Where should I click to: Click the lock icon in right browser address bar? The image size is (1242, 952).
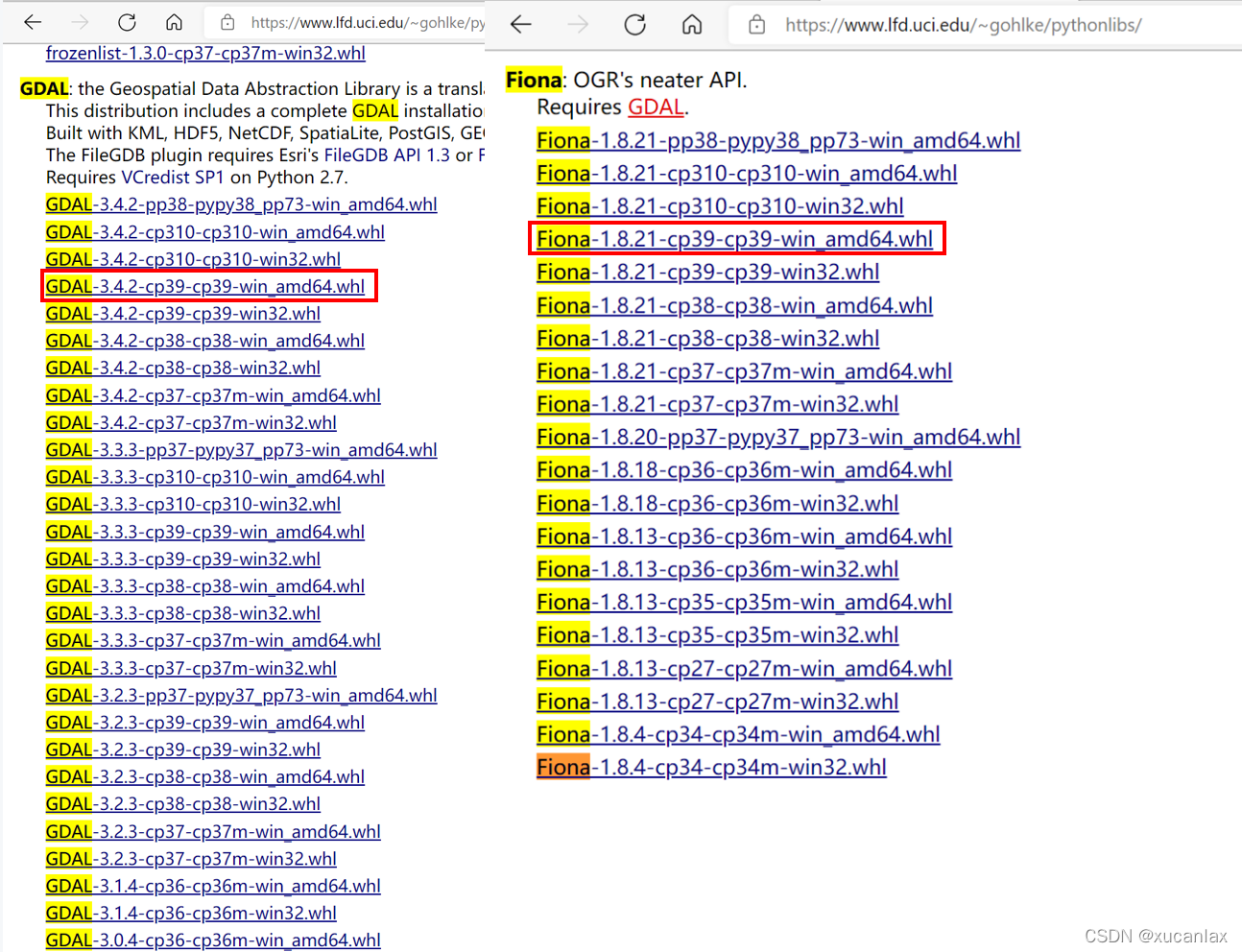(757, 25)
